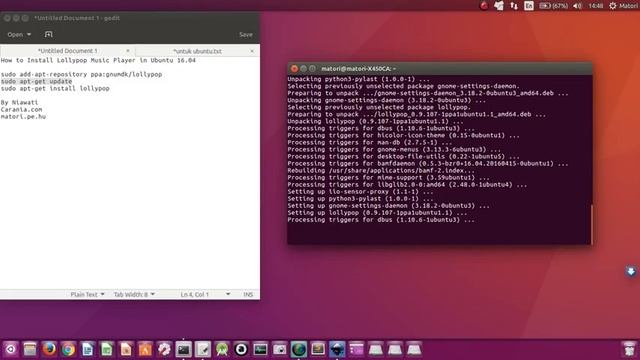640x360 pixels.
Task: Click the 'Carania.com' line in gedit
Action: click(21, 109)
